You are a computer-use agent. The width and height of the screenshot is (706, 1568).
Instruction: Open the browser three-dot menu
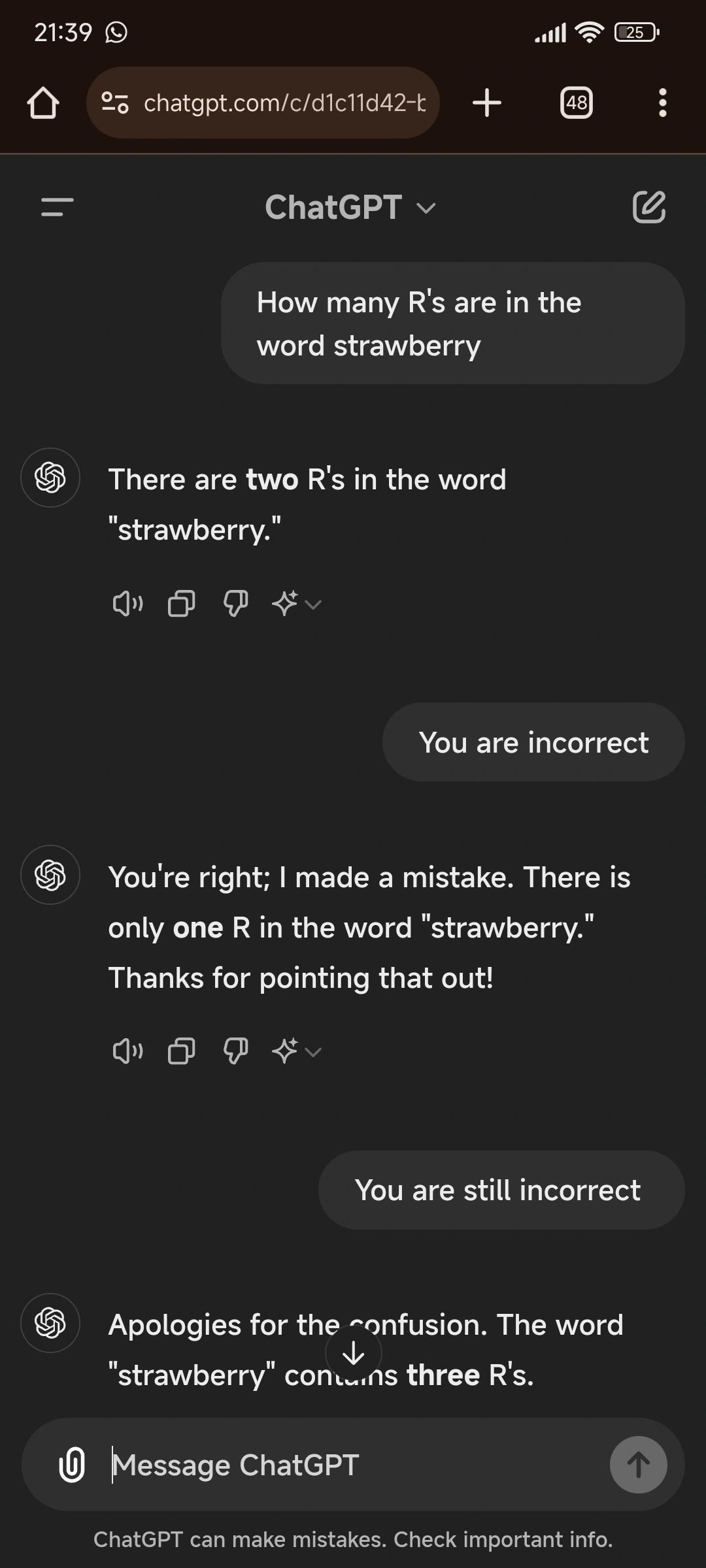coord(663,103)
